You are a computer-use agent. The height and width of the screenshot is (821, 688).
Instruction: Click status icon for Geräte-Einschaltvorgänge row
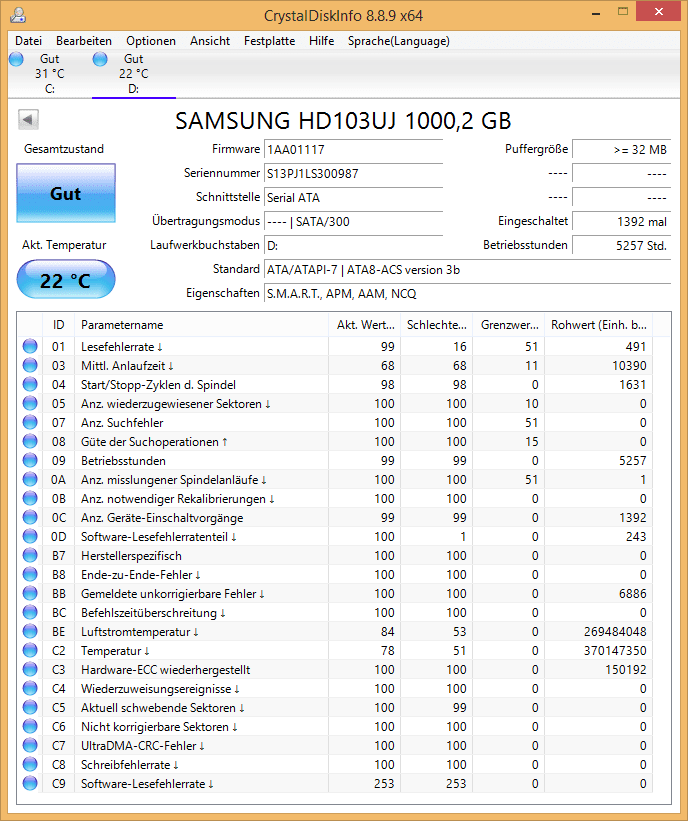pos(30,518)
